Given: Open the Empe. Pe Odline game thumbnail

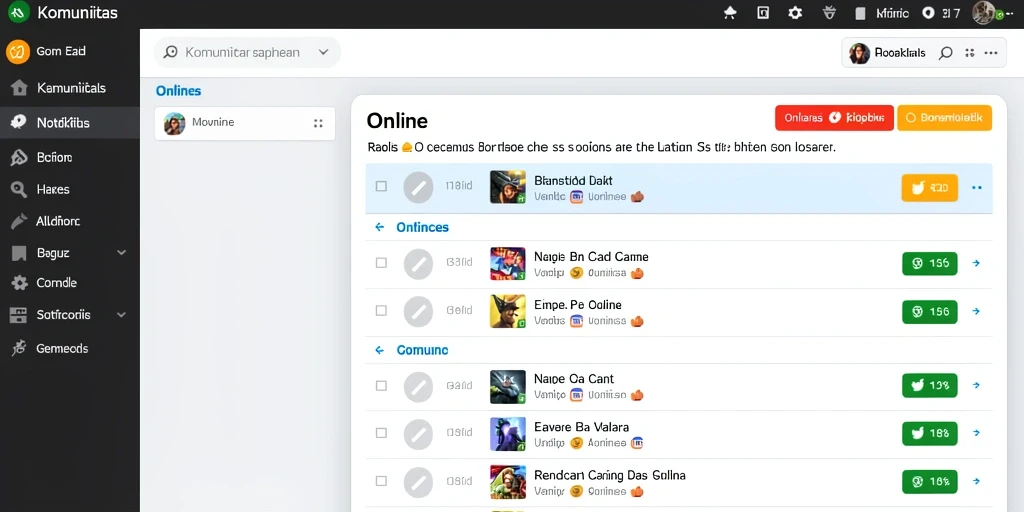Looking at the screenshot, I should (x=507, y=311).
